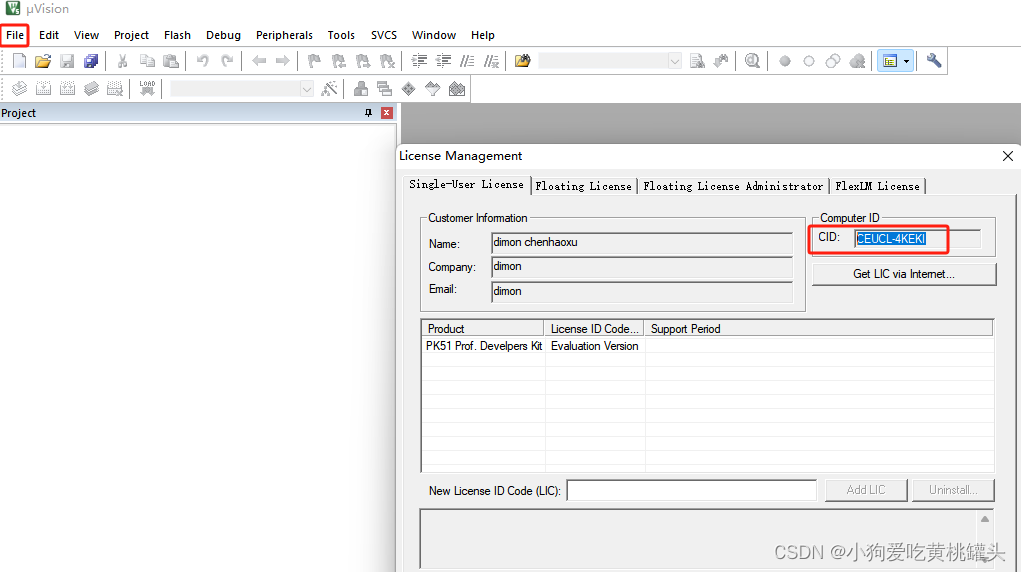Click the Paste clipboard icon
Image resolution: width=1021 pixels, height=572 pixels.
[x=171, y=61]
